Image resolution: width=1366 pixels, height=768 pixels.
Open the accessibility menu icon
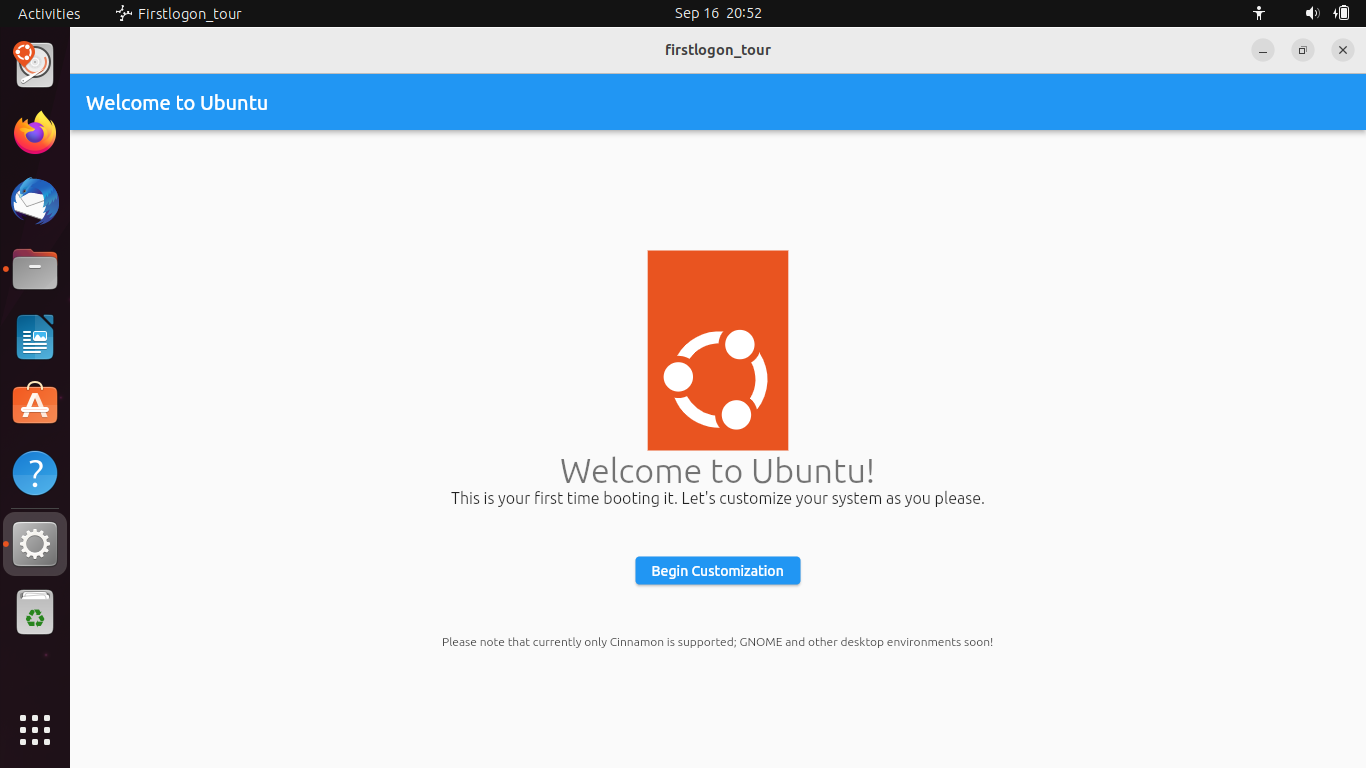[1259, 13]
